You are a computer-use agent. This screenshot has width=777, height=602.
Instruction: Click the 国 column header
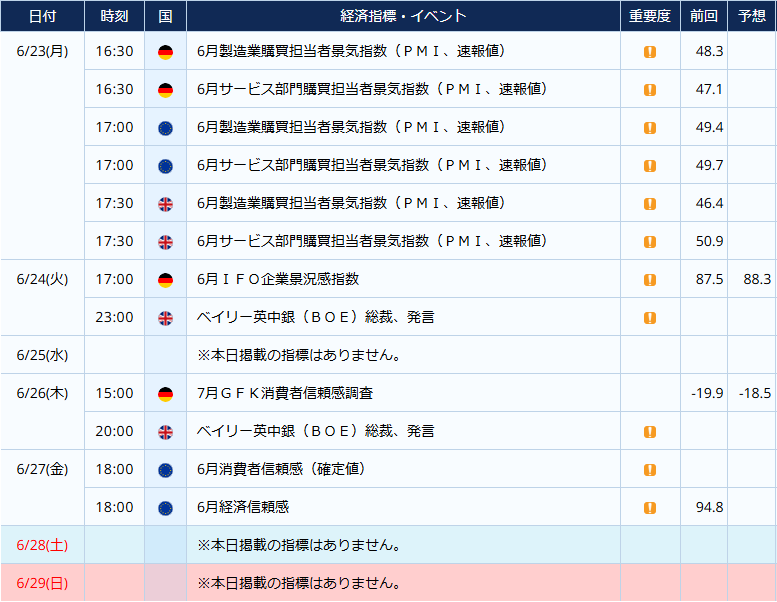[166, 16]
